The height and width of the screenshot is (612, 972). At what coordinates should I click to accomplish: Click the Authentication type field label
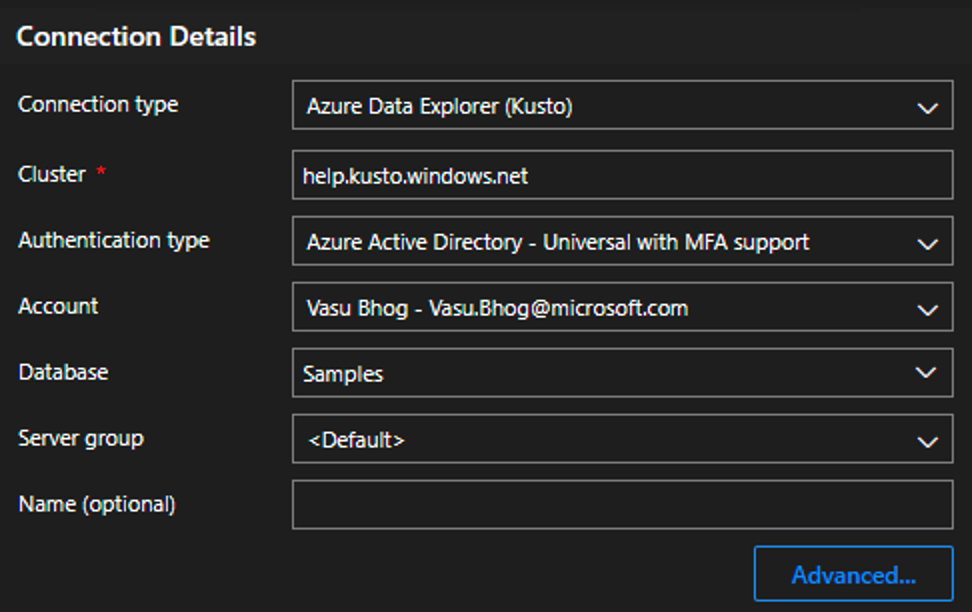(113, 240)
